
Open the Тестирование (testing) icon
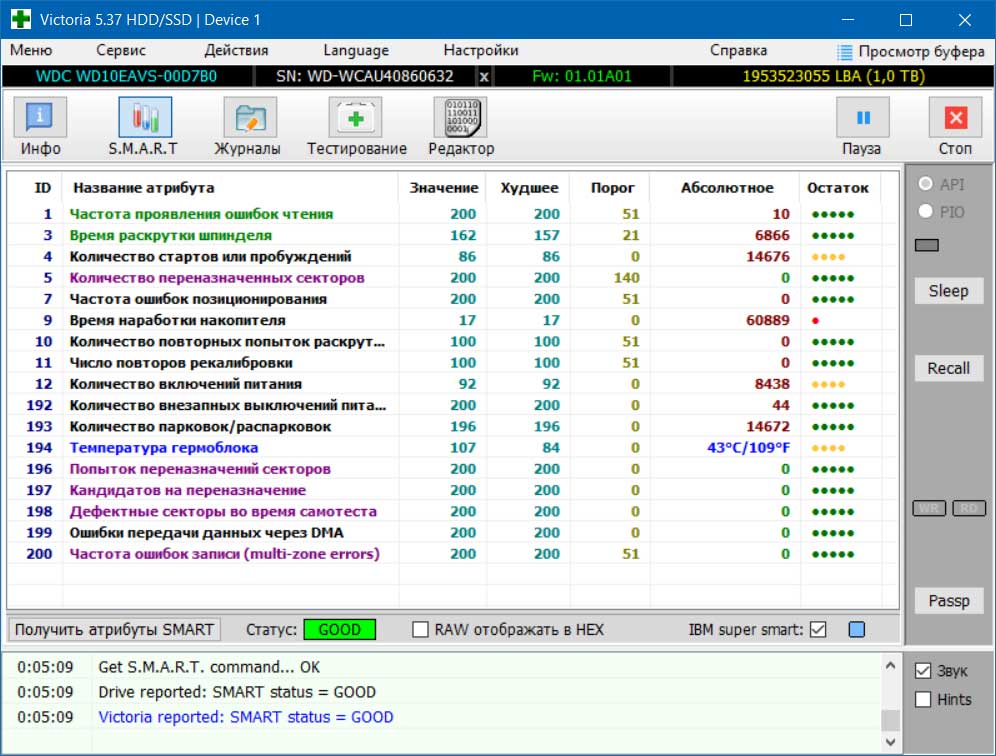pos(355,118)
